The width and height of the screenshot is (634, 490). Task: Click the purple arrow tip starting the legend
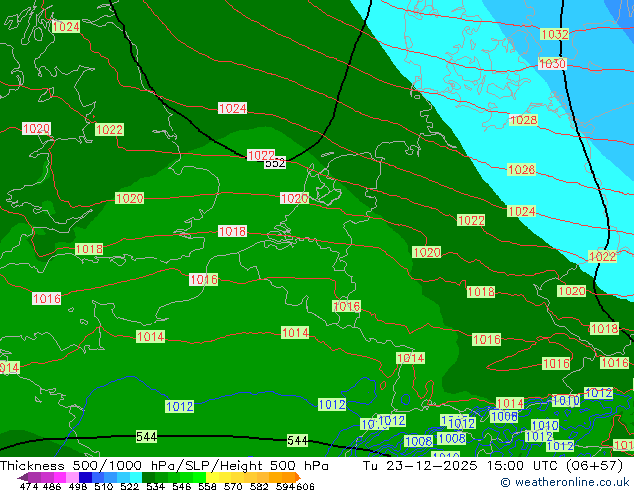click(x=23, y=477)
